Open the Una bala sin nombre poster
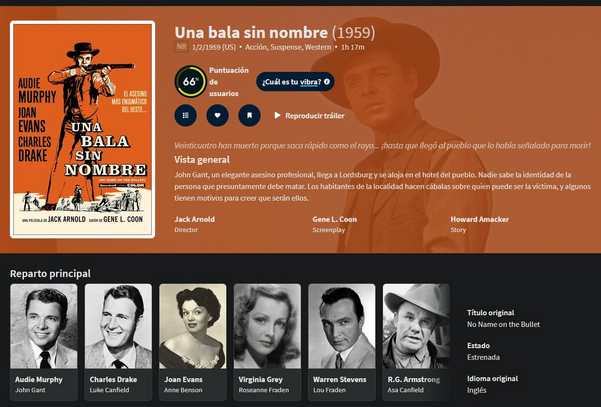 pyautogui.click(x=82, y=130)
